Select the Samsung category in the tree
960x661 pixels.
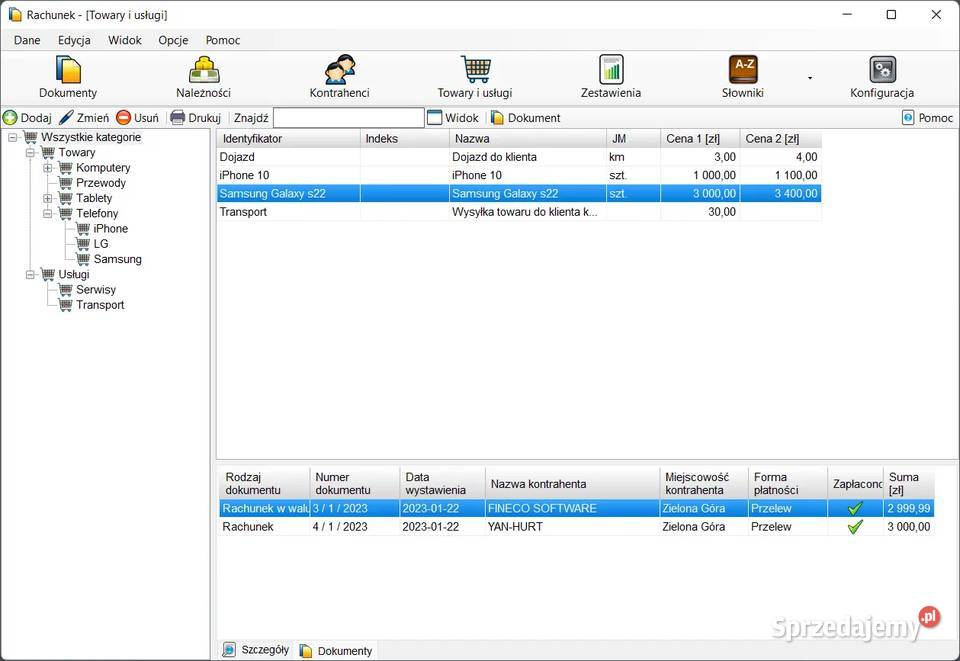tap(117, 259)
